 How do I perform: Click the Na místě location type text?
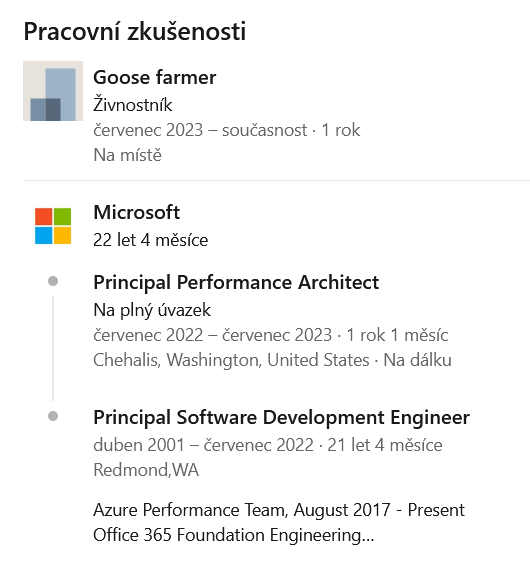point(127,155)
